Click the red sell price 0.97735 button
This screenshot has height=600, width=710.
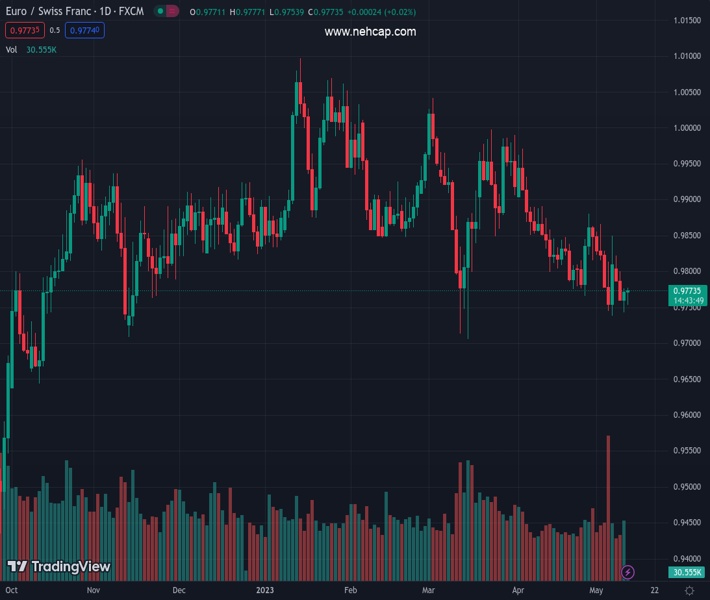24,30
